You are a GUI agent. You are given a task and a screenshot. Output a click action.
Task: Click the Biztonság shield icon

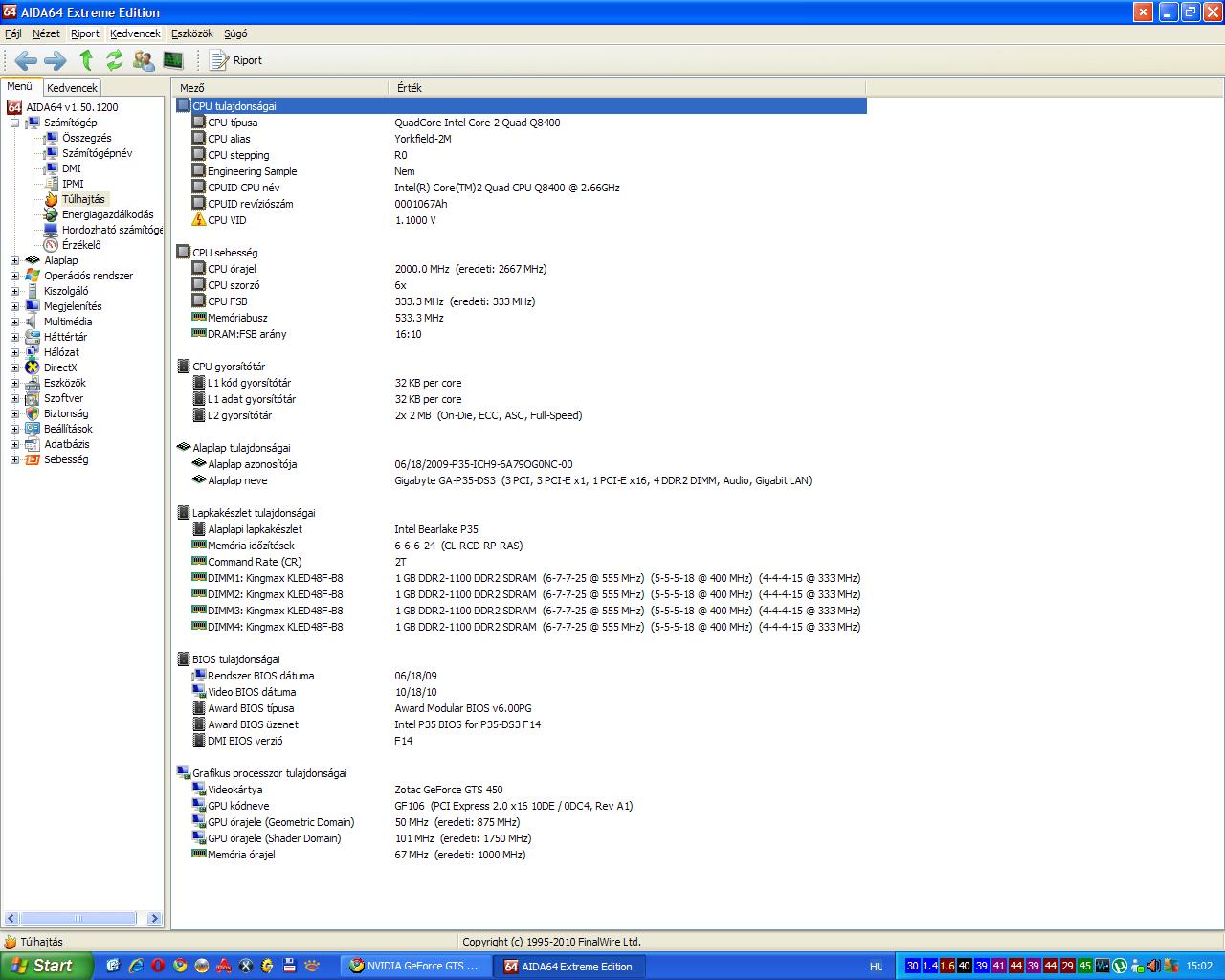coord(33,413)
